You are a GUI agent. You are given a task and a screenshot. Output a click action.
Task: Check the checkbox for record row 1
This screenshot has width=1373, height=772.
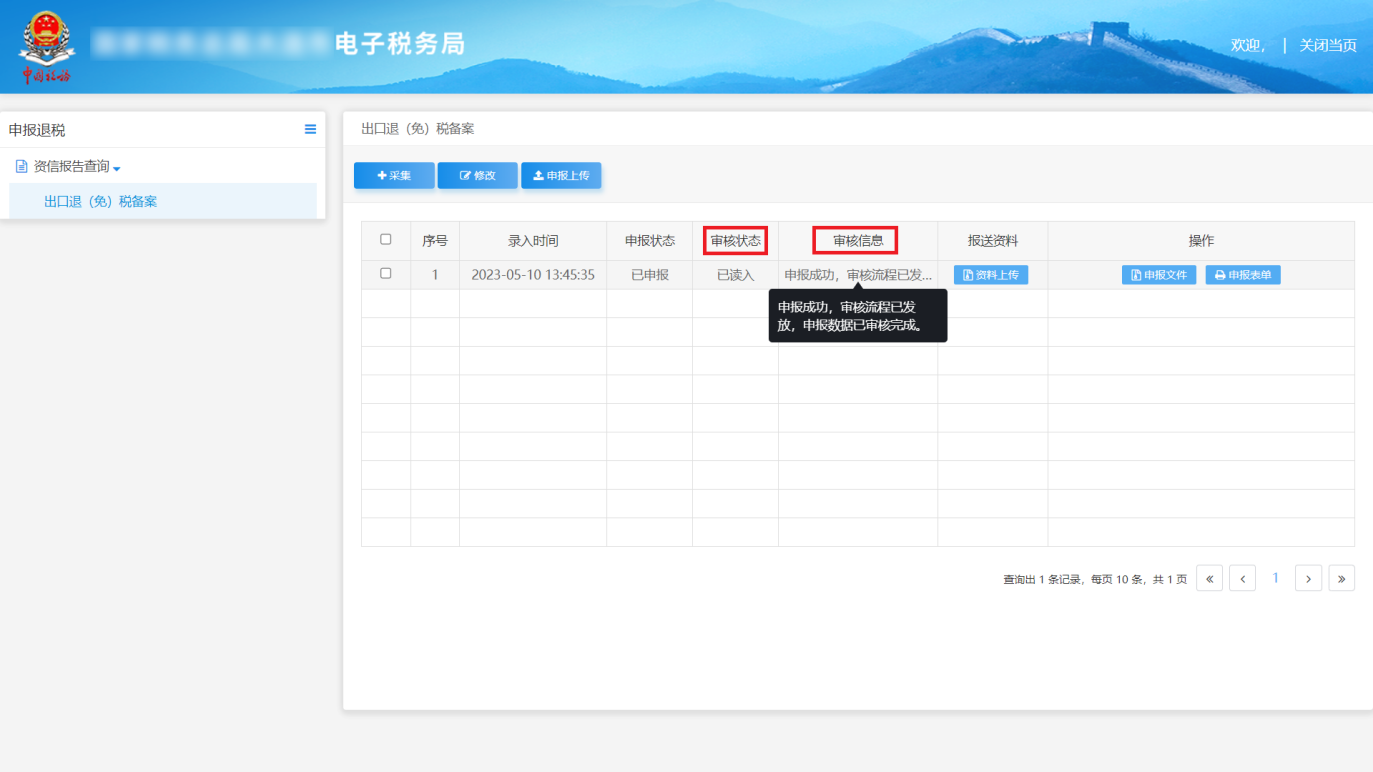(386, 274)
